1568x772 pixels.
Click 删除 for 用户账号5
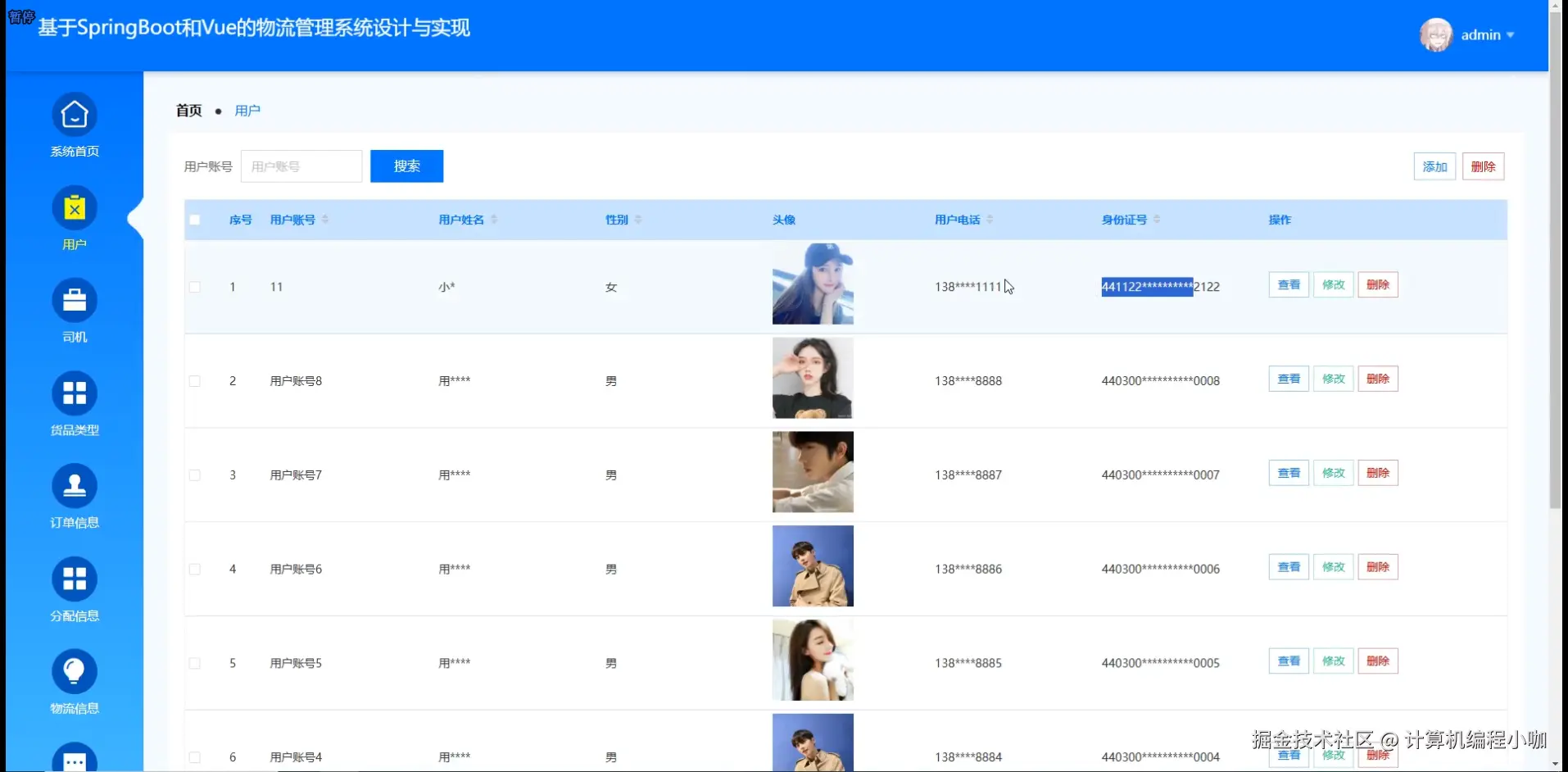[1378, 661]
